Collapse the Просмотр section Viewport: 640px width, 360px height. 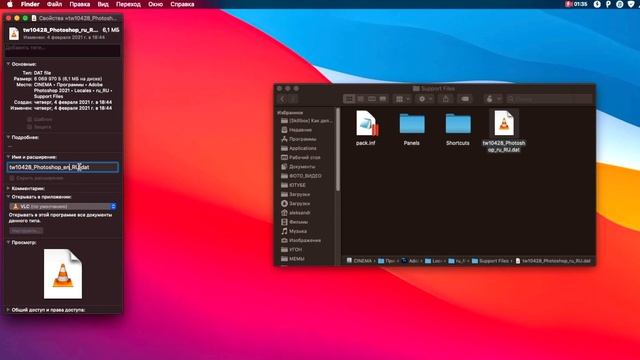pos(8,242)
